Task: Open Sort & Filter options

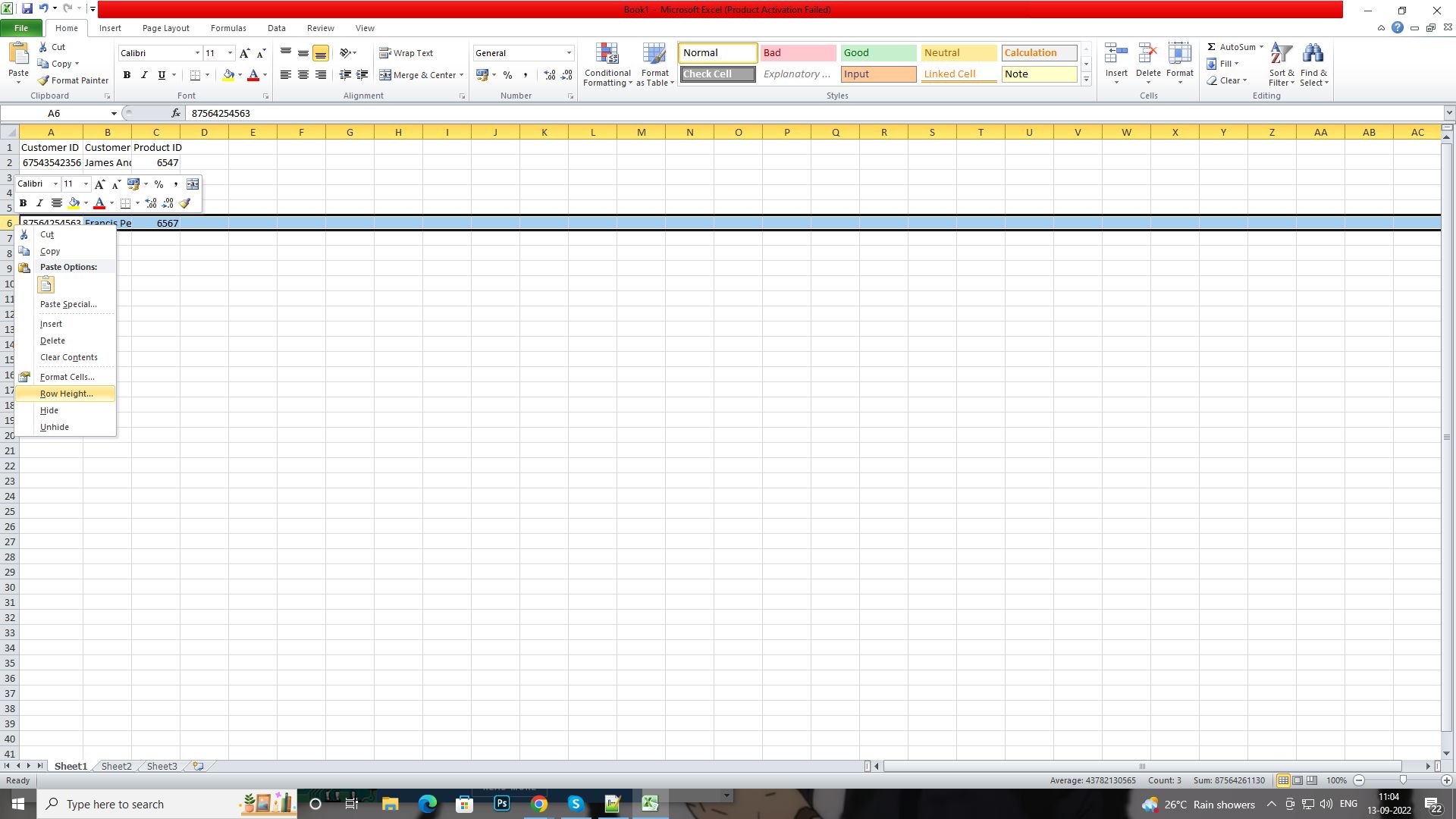Action: tap(1281, 64)
